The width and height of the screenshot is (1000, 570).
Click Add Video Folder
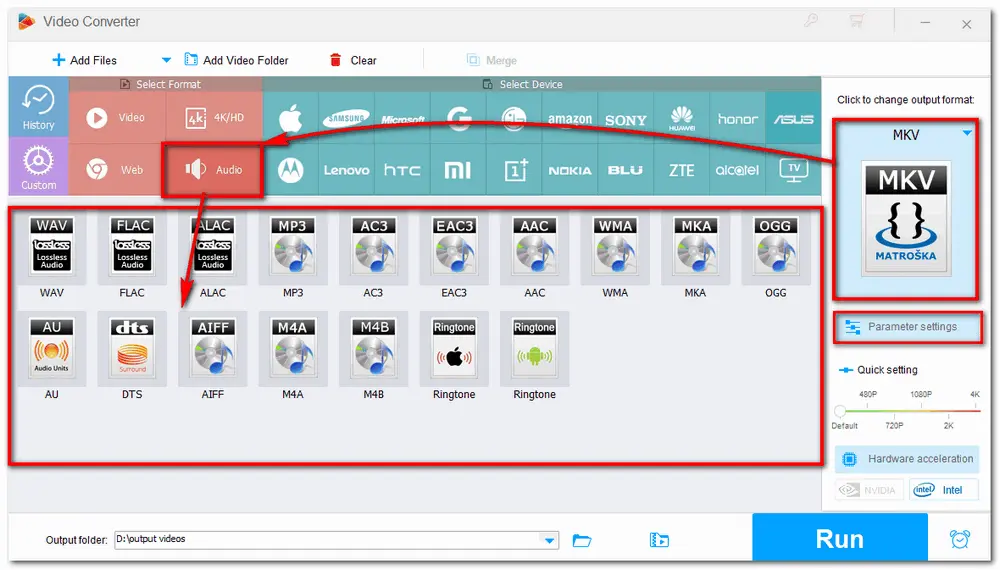[x=236, y=60]
